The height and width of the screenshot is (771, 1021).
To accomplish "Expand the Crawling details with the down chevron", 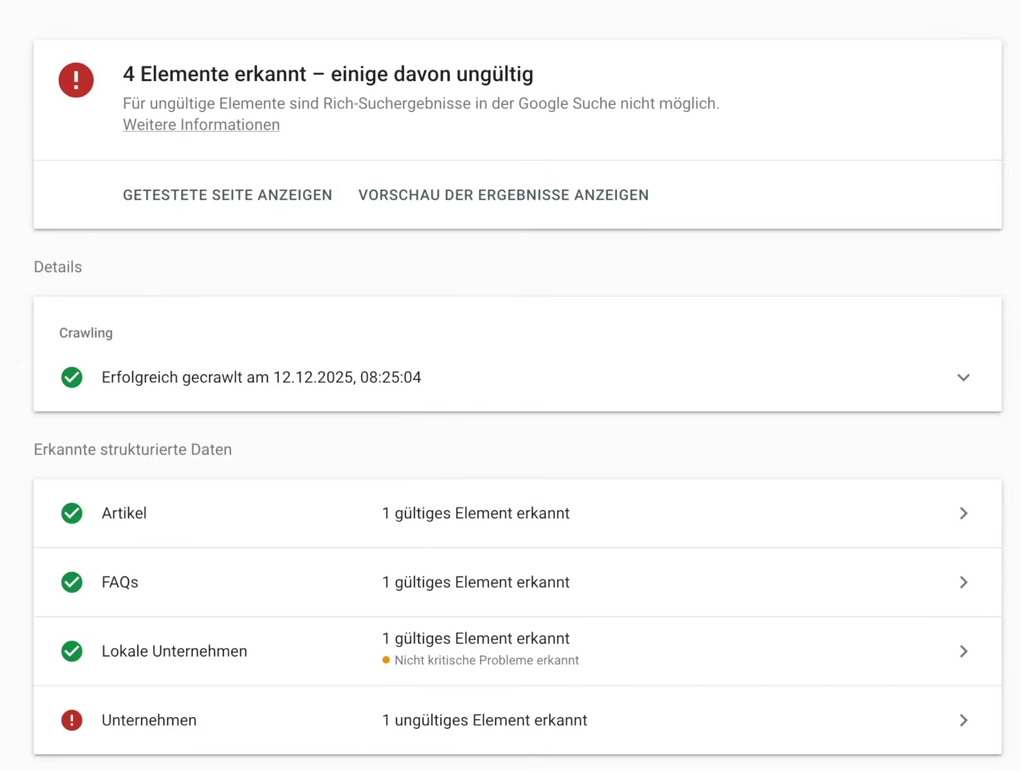I will (x=963, y=377).
